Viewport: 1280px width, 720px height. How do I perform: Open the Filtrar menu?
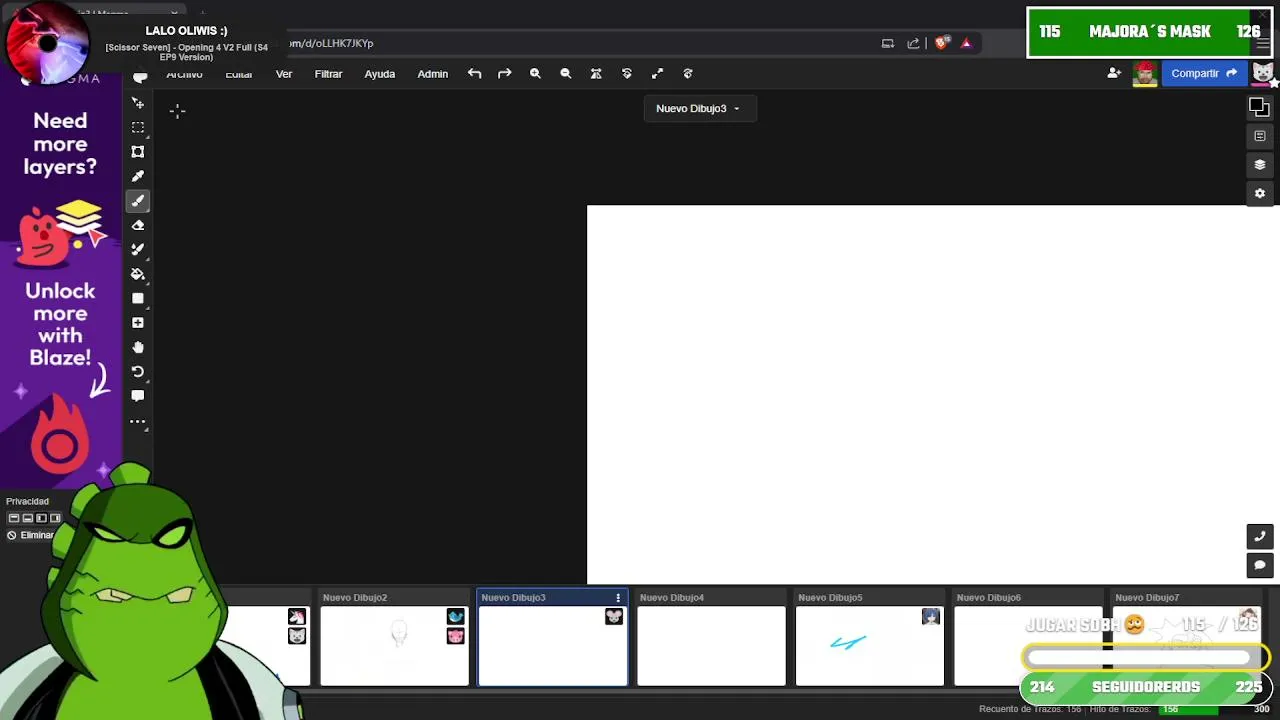tap(328, 74)
